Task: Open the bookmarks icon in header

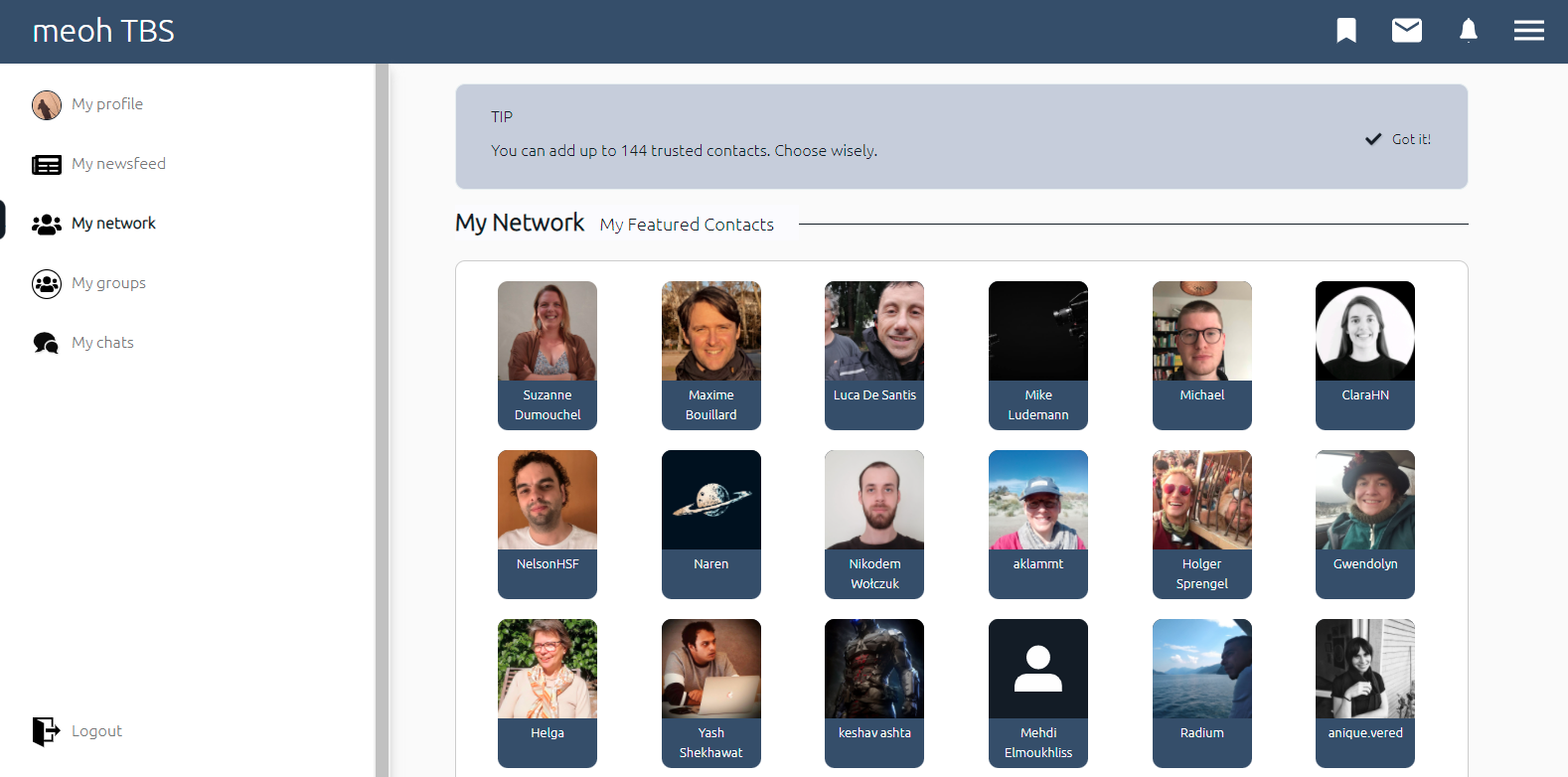Action: click(x=1346, y=31)
